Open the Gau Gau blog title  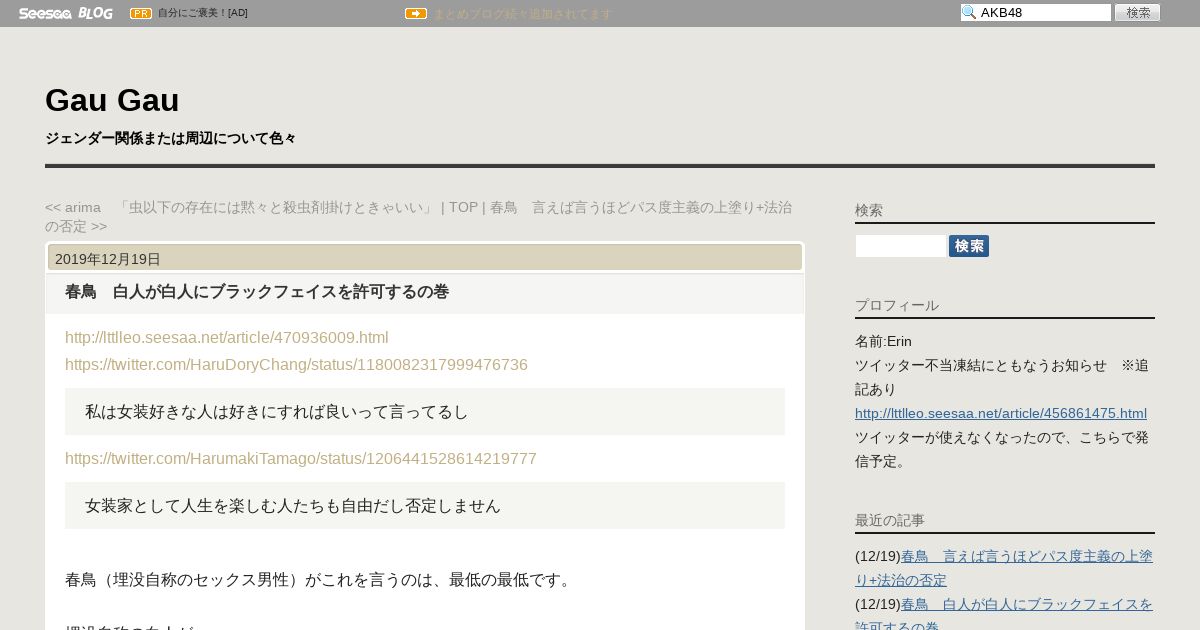tap(112, 100)
